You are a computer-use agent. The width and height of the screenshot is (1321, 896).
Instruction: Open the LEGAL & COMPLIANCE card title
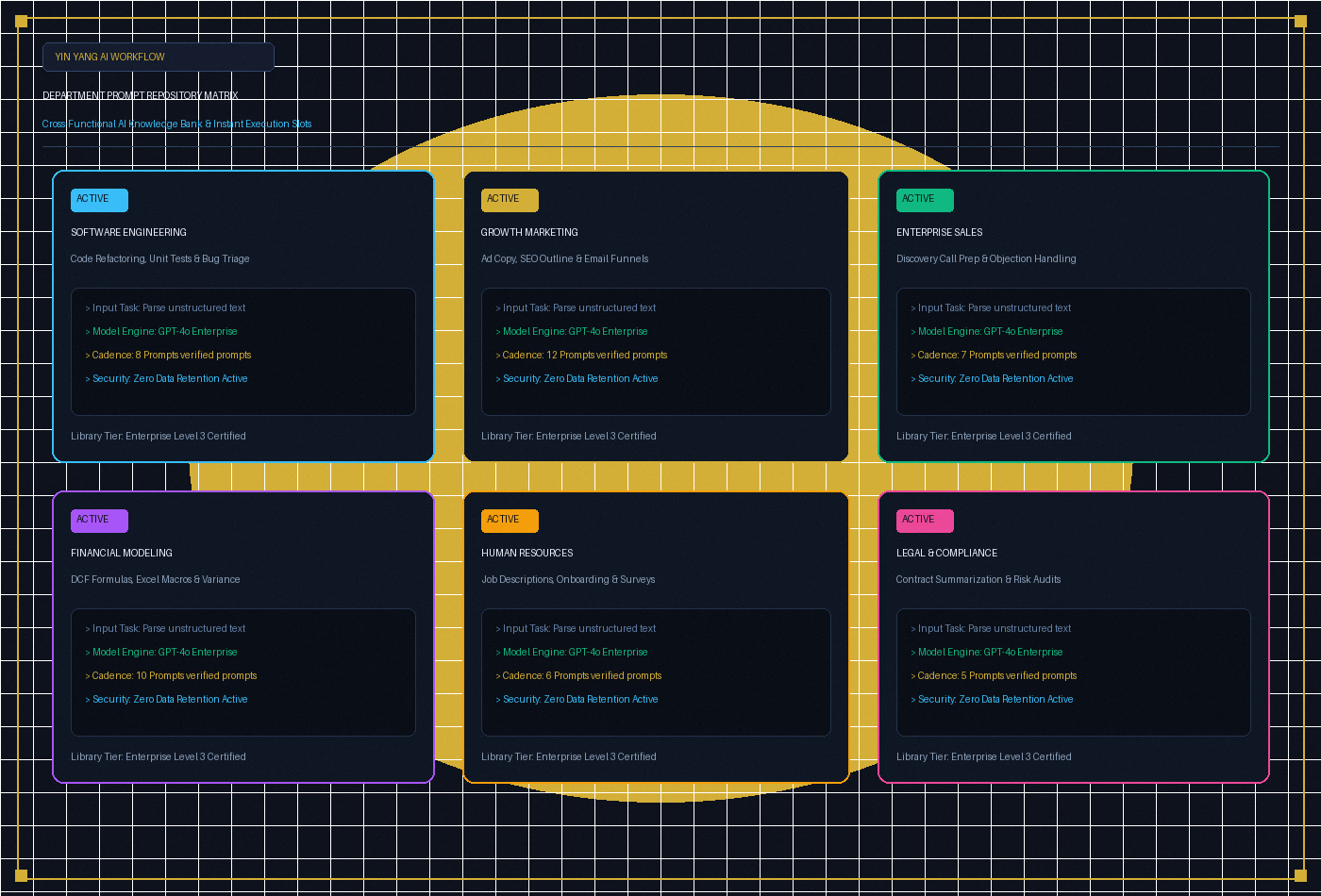[947, 554]
